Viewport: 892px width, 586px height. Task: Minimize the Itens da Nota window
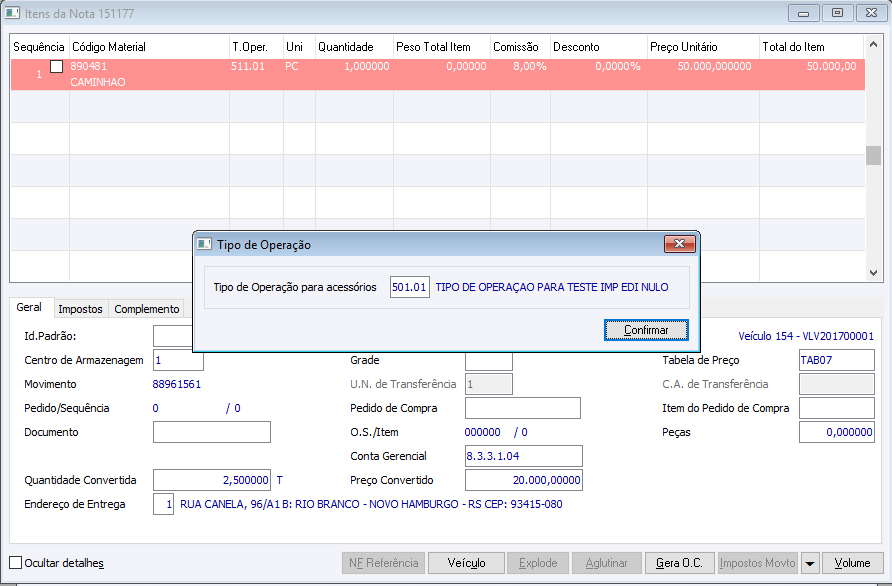pos(804,13)
